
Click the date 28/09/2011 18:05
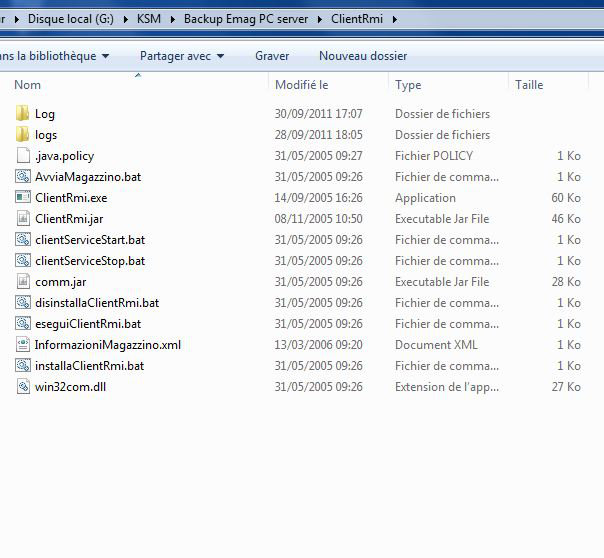(x=318, y=135)
